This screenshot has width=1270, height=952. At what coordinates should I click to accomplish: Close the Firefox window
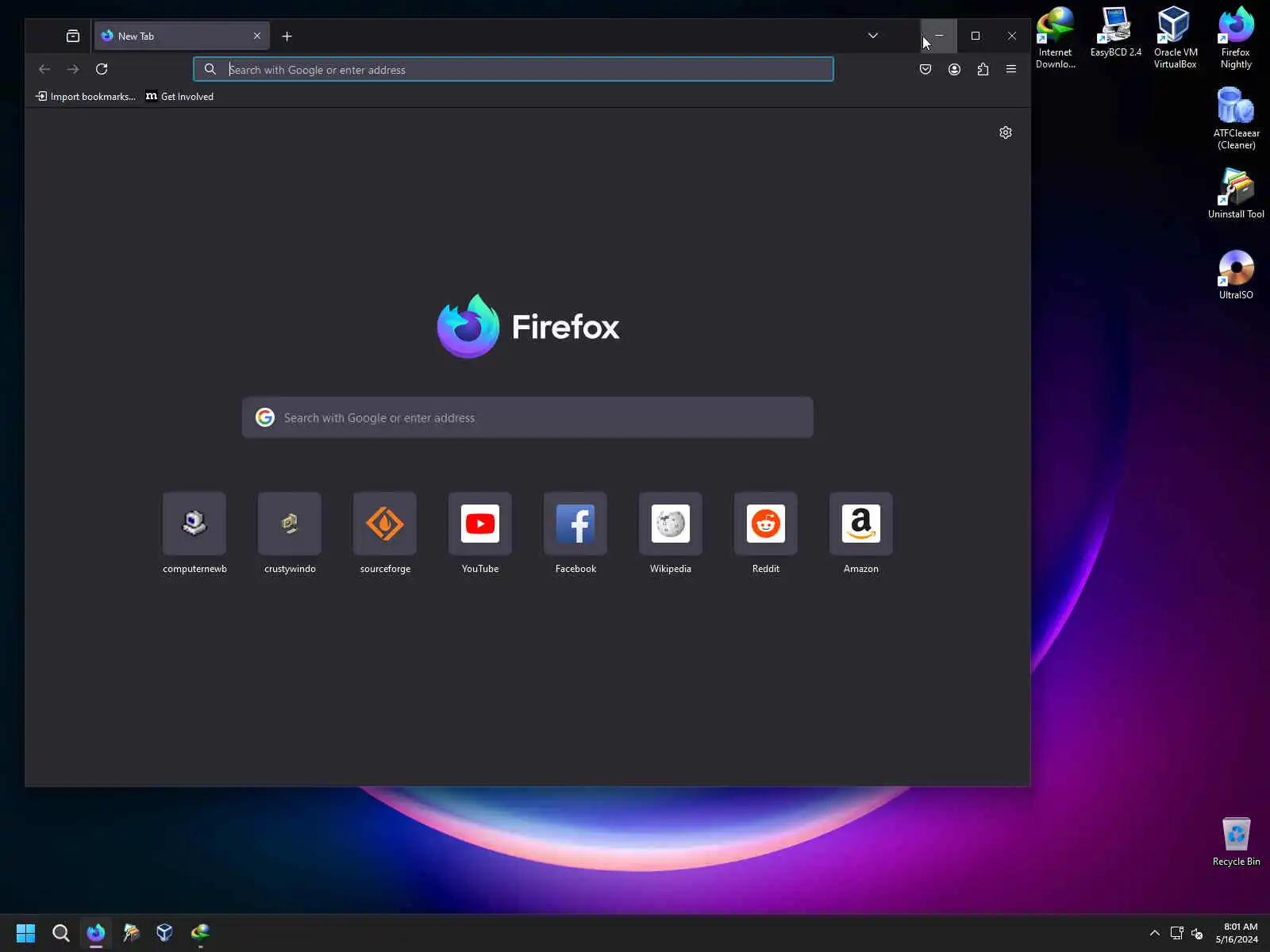pos(1012,36)
